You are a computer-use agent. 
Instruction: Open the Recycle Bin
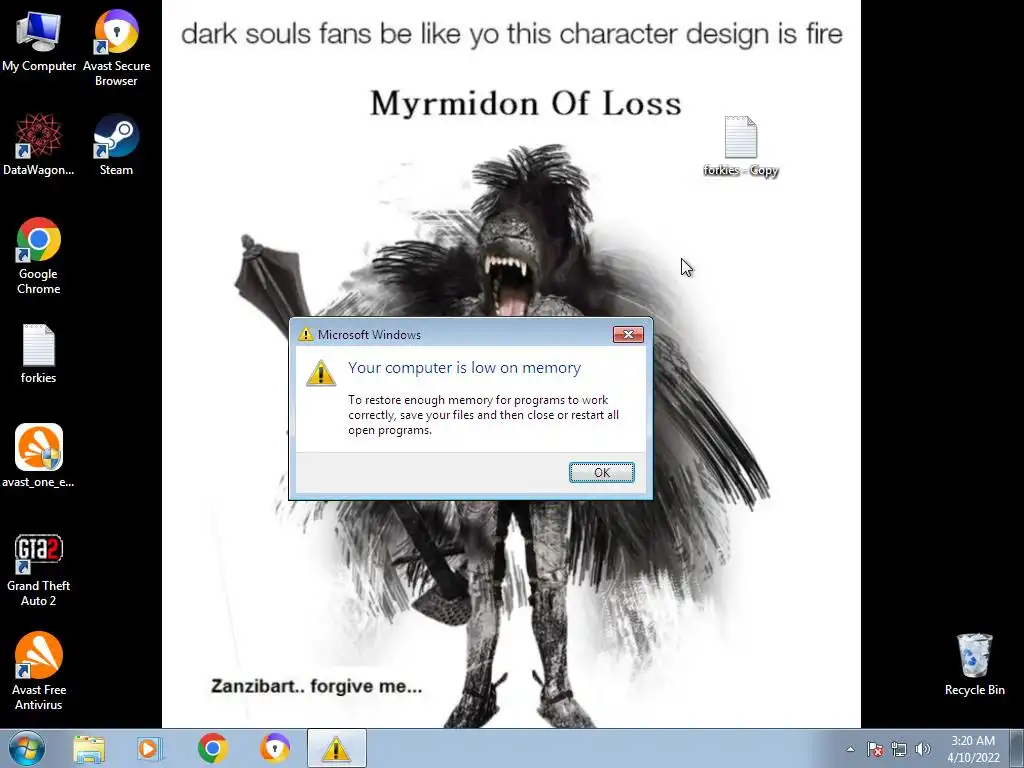(974, 664)
